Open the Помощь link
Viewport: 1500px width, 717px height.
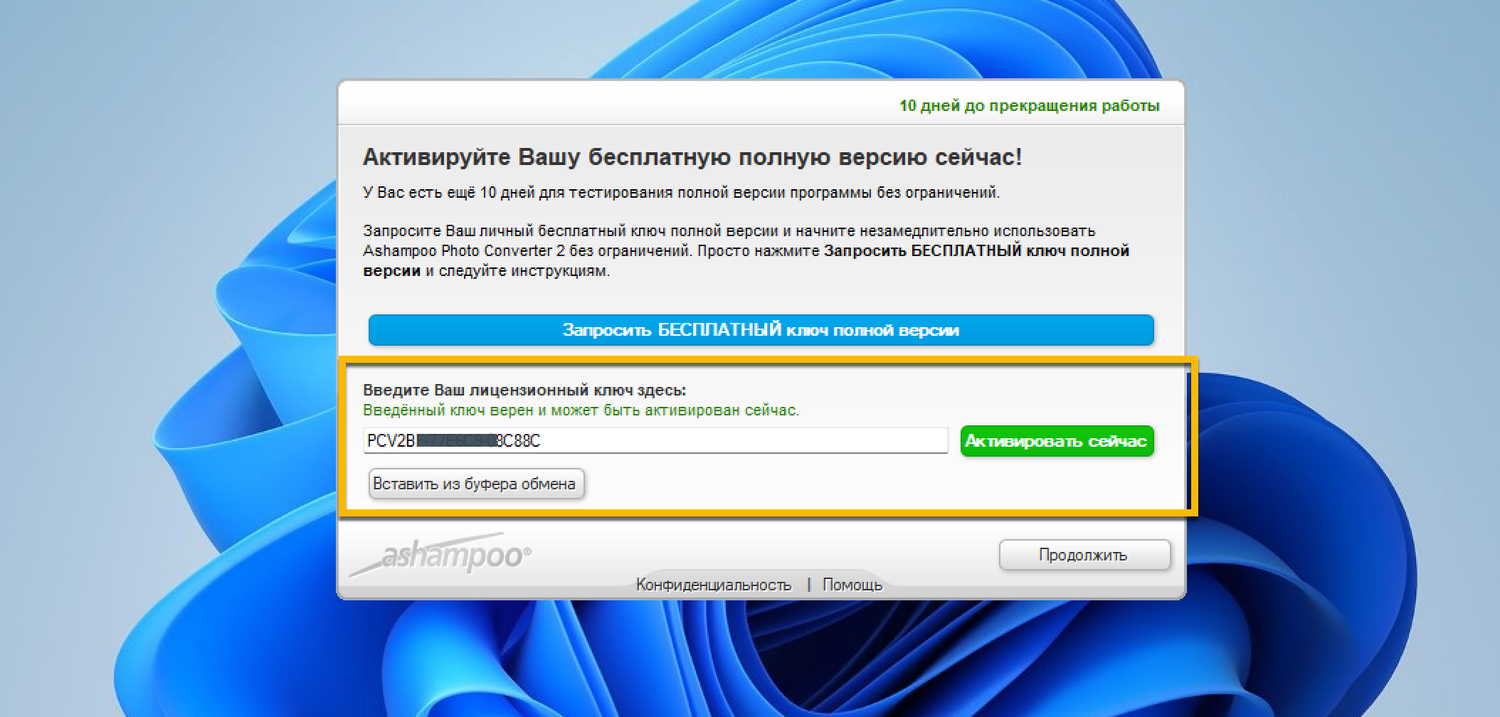click(852, 584)
